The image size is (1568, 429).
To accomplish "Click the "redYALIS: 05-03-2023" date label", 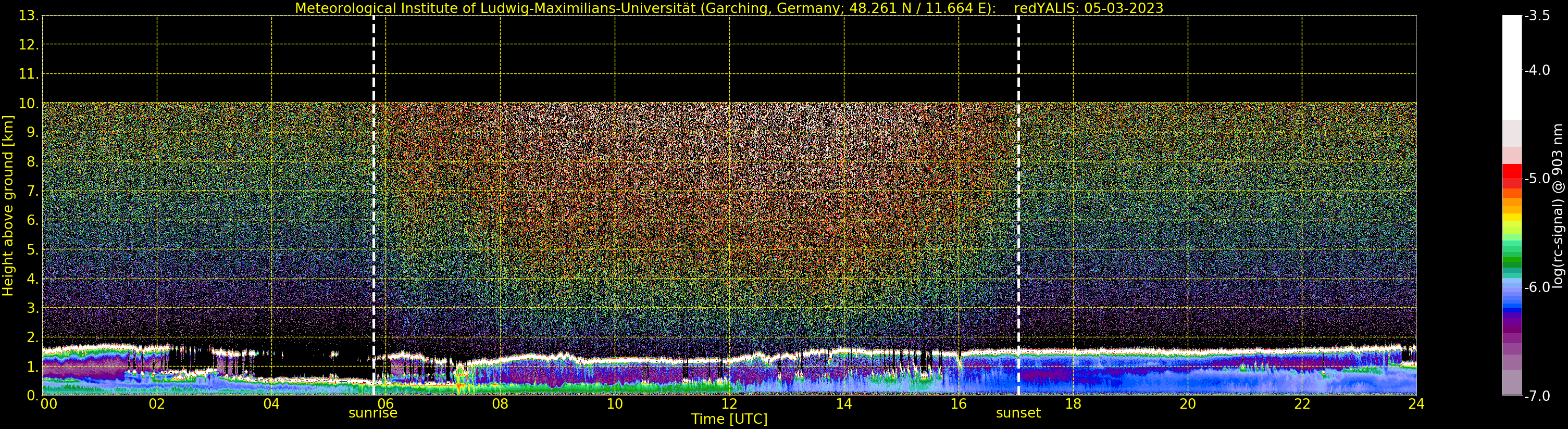I will click(1089, 8).
